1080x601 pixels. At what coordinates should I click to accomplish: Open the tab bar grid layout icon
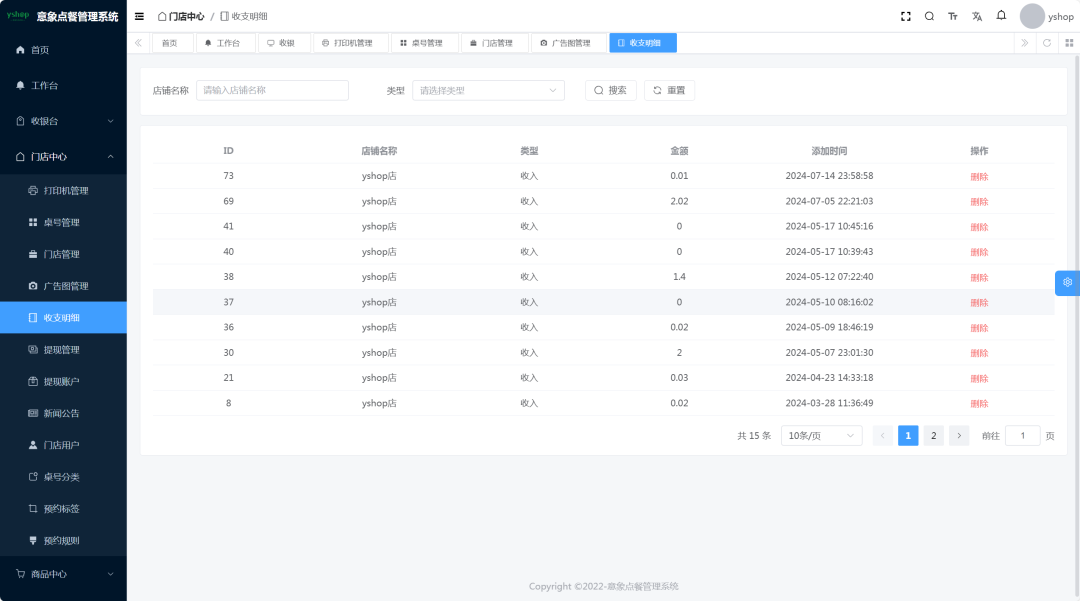point(1069,43)
